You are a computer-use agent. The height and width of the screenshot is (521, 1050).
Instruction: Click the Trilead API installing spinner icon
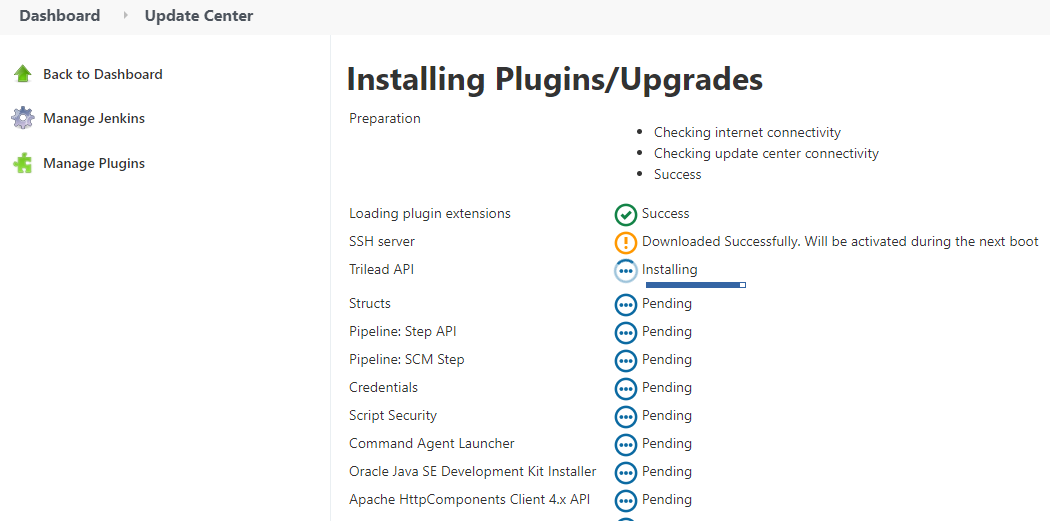[625, 271]
